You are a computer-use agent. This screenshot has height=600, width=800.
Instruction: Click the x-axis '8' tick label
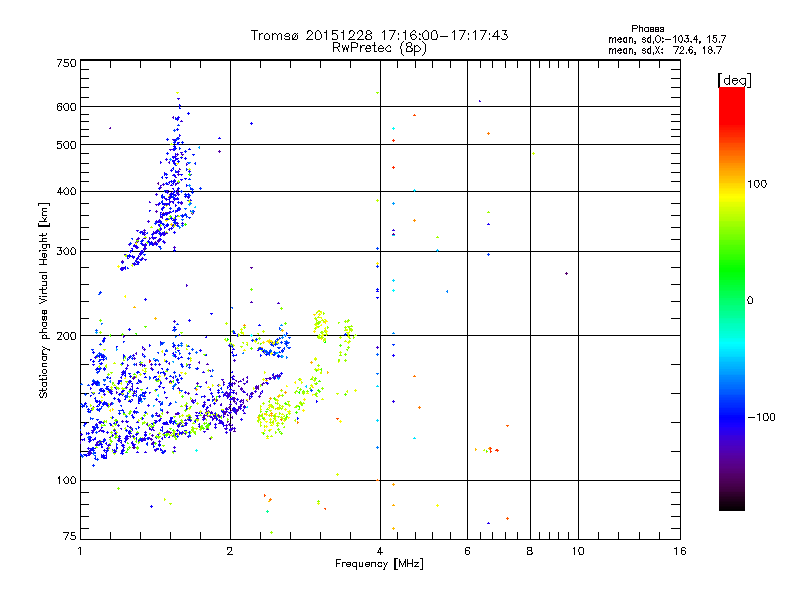[x=530, y=551]
